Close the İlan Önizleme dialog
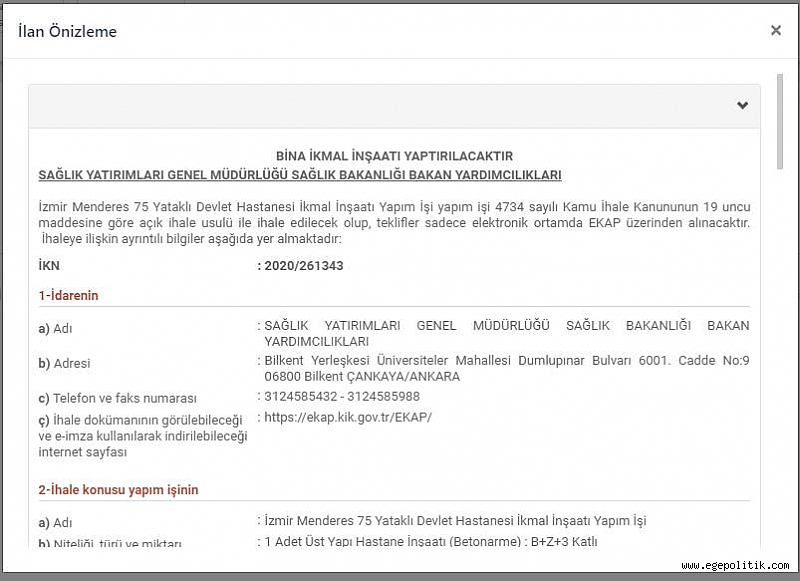Viewport: 800px width, 581px height. [x=776, y=31]
